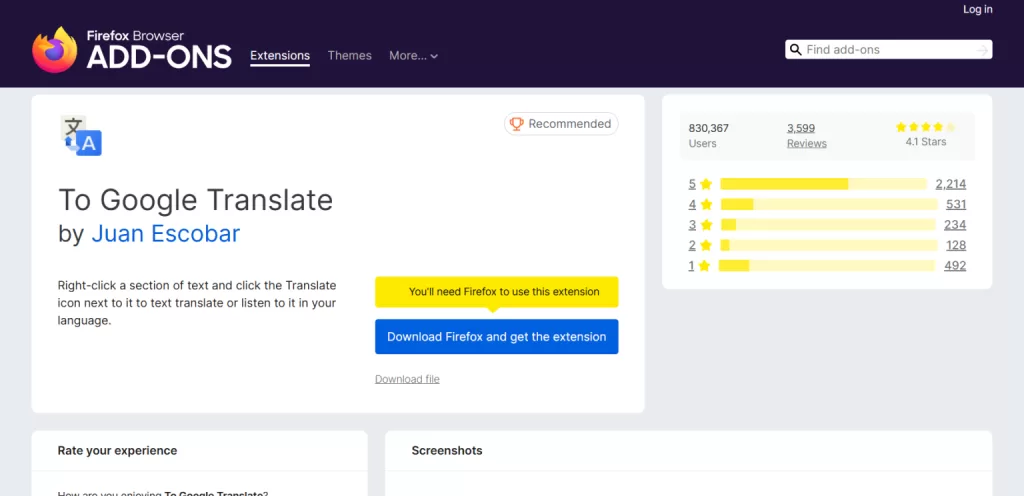The image size is (1024, 496).
Task: Open the Extensions tab
Action: [x=280, y=56]
